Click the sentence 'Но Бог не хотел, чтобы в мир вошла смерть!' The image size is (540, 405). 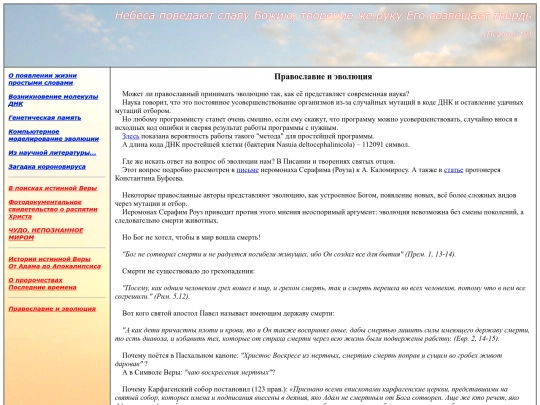pyautogui.click(x=191, y=237)
